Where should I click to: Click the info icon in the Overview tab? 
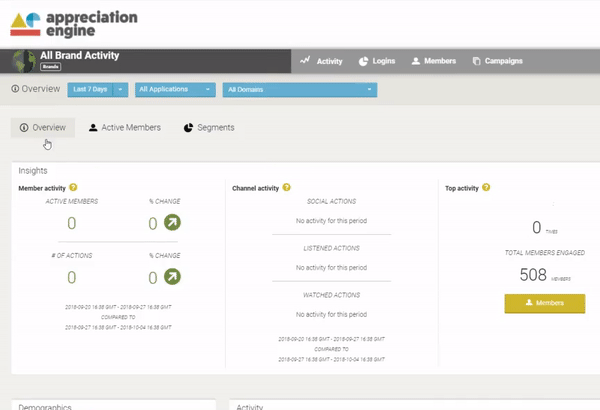click(x=24, y=127)
